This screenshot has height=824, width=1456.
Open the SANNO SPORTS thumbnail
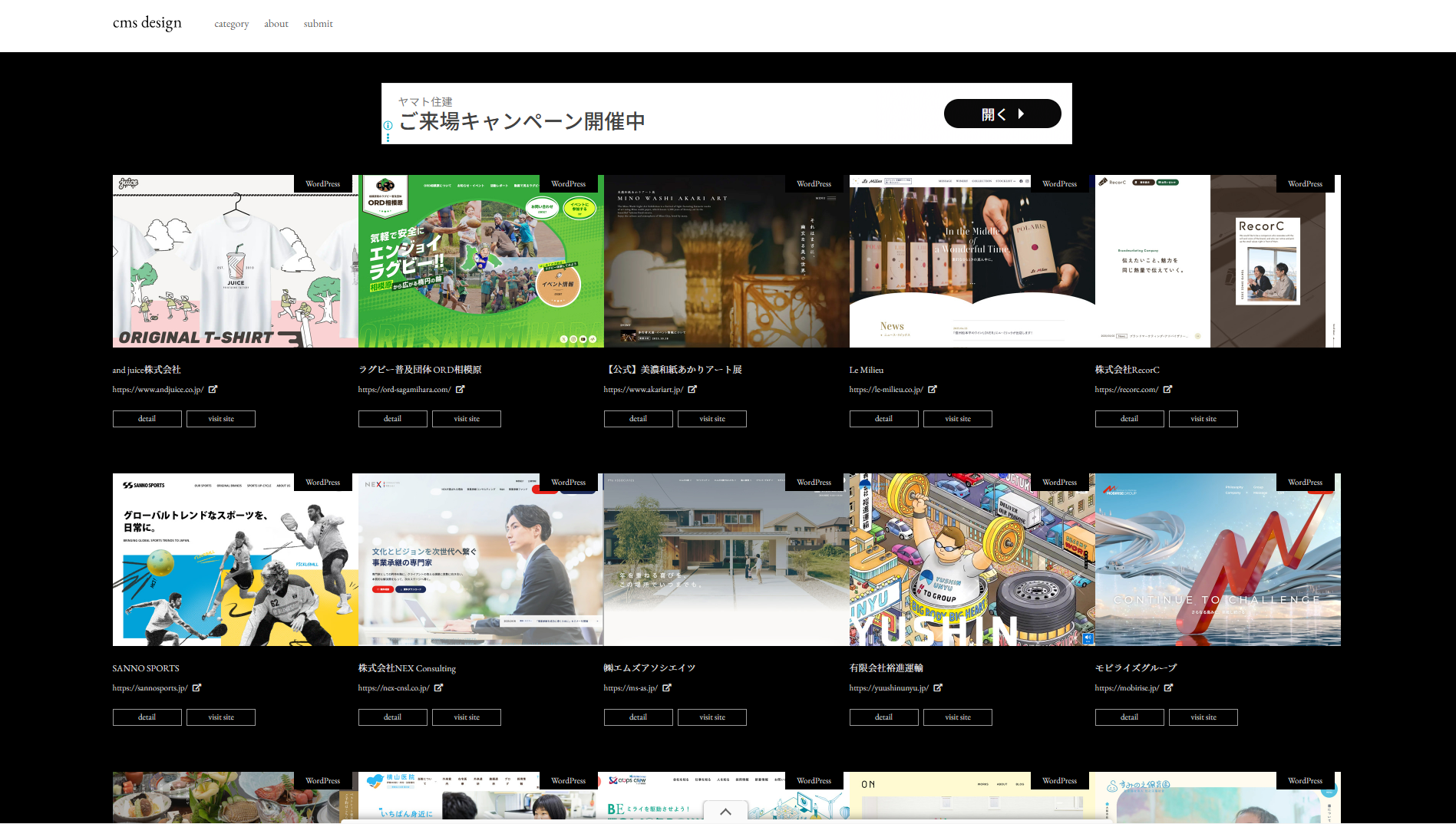(x=236, y=559)
